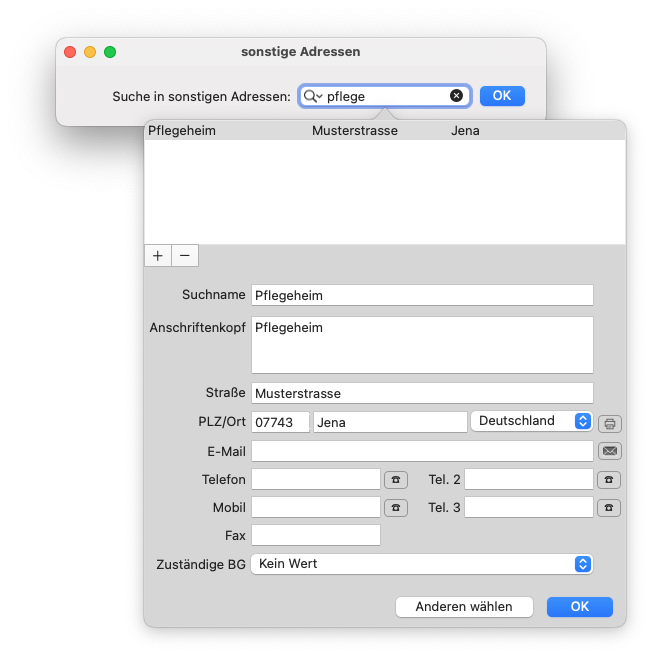Screen dimensions: 662x667
Task: Clear the 'pflege' search text
Action: click(456, 96)
